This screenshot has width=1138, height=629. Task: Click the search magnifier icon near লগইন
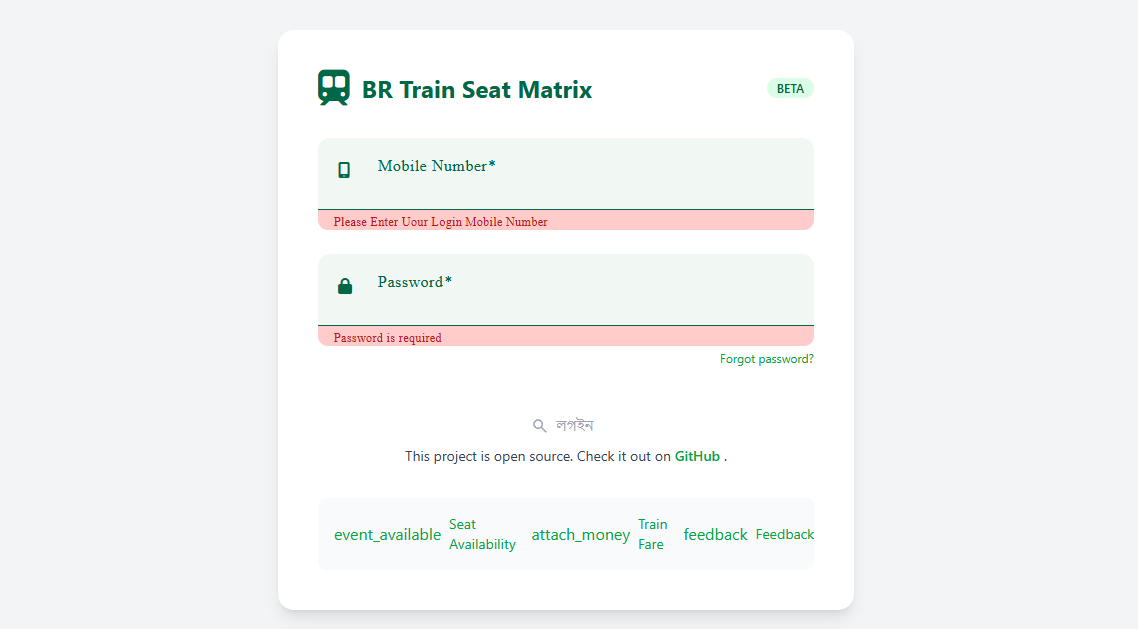point(539,426)
